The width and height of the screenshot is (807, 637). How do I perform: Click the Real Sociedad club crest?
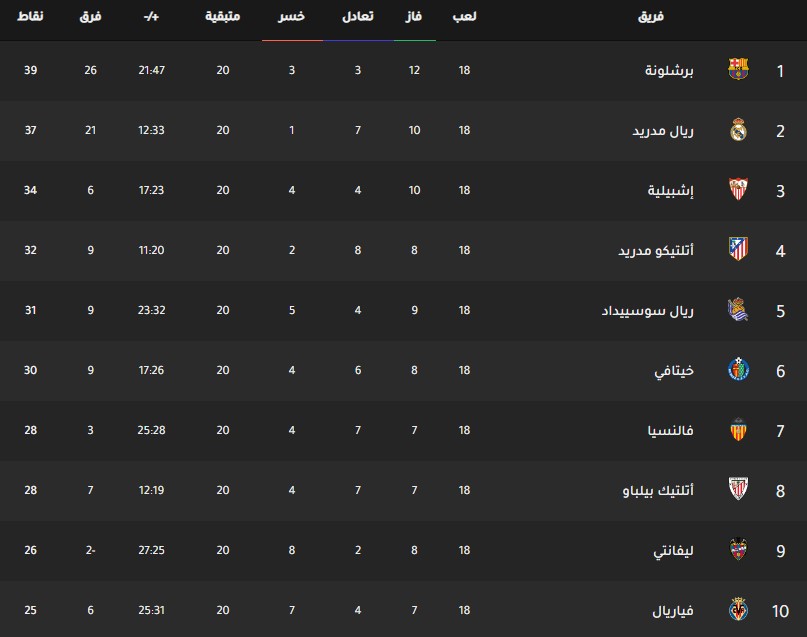738,310
